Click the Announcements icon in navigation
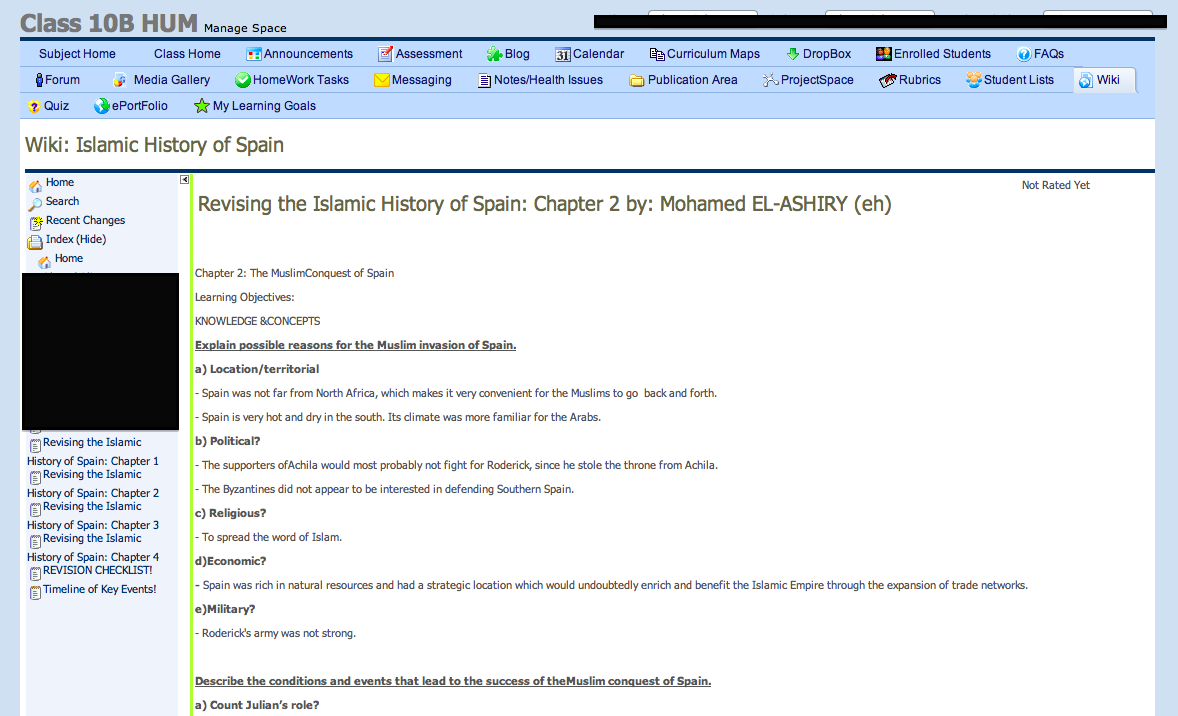 click(254, 54)
